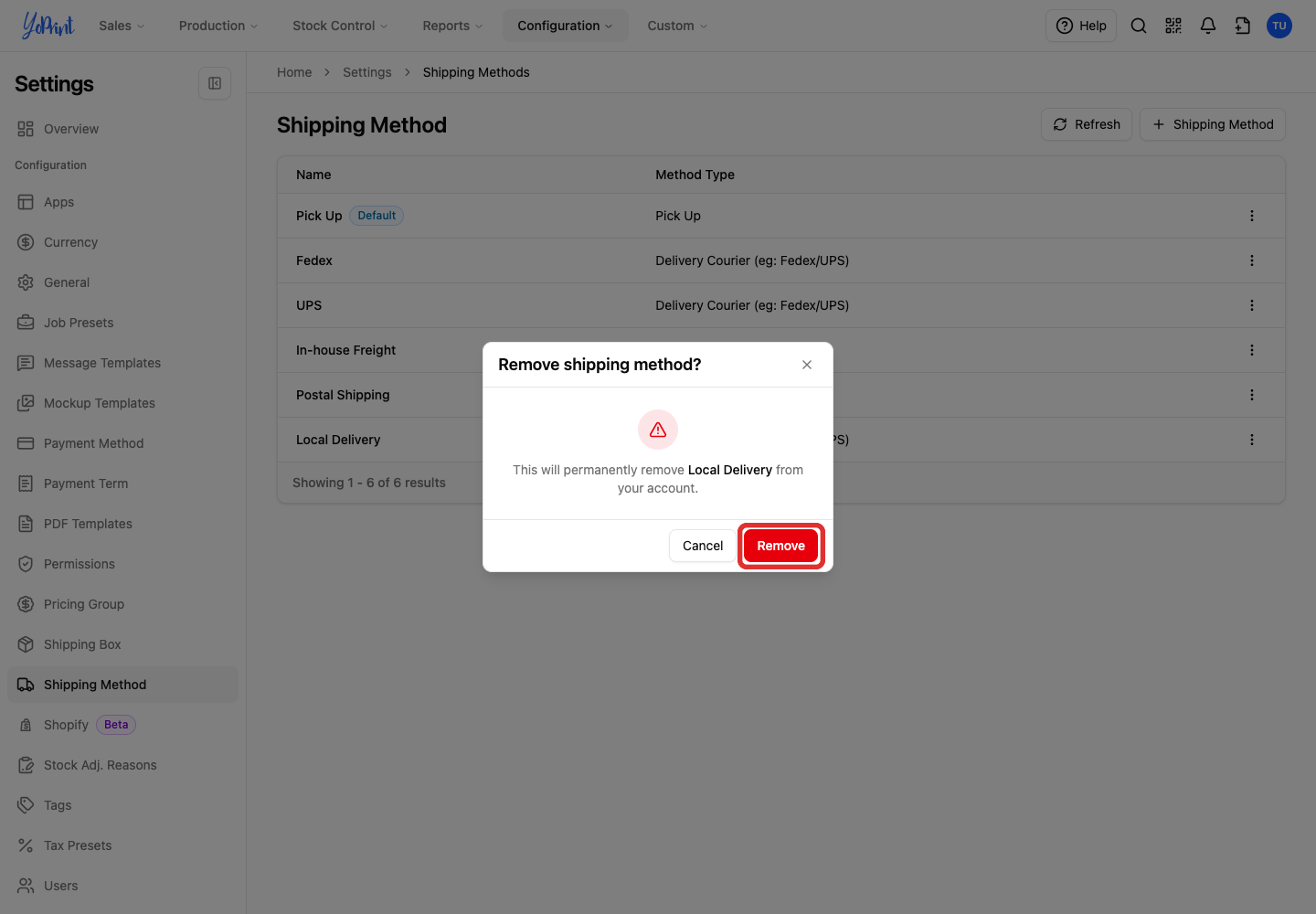Refresh the shipping method list

click(1087, 124)
